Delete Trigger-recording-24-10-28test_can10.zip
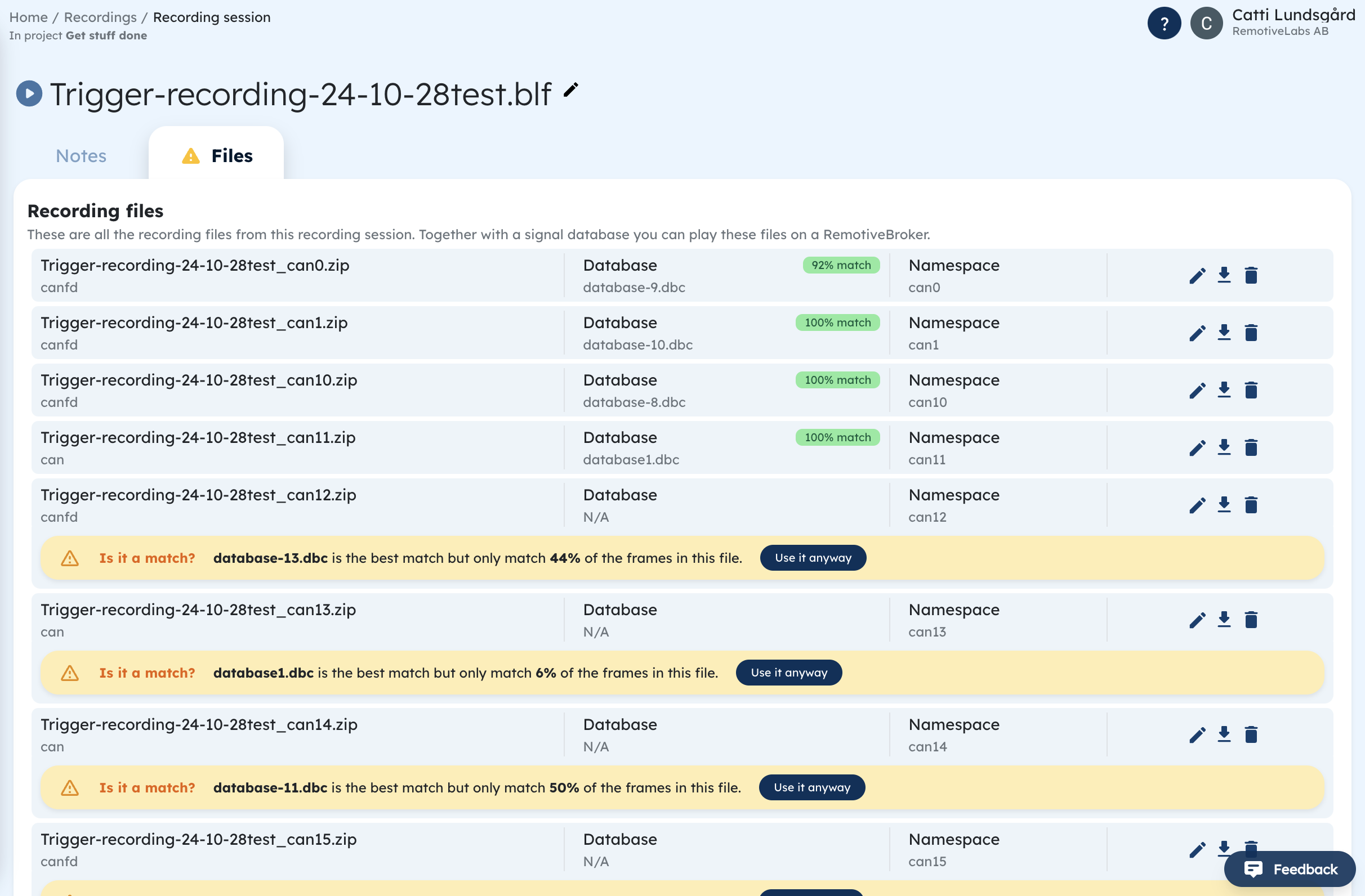This screenshot has width=1365, height=896. click(1250, 390)
